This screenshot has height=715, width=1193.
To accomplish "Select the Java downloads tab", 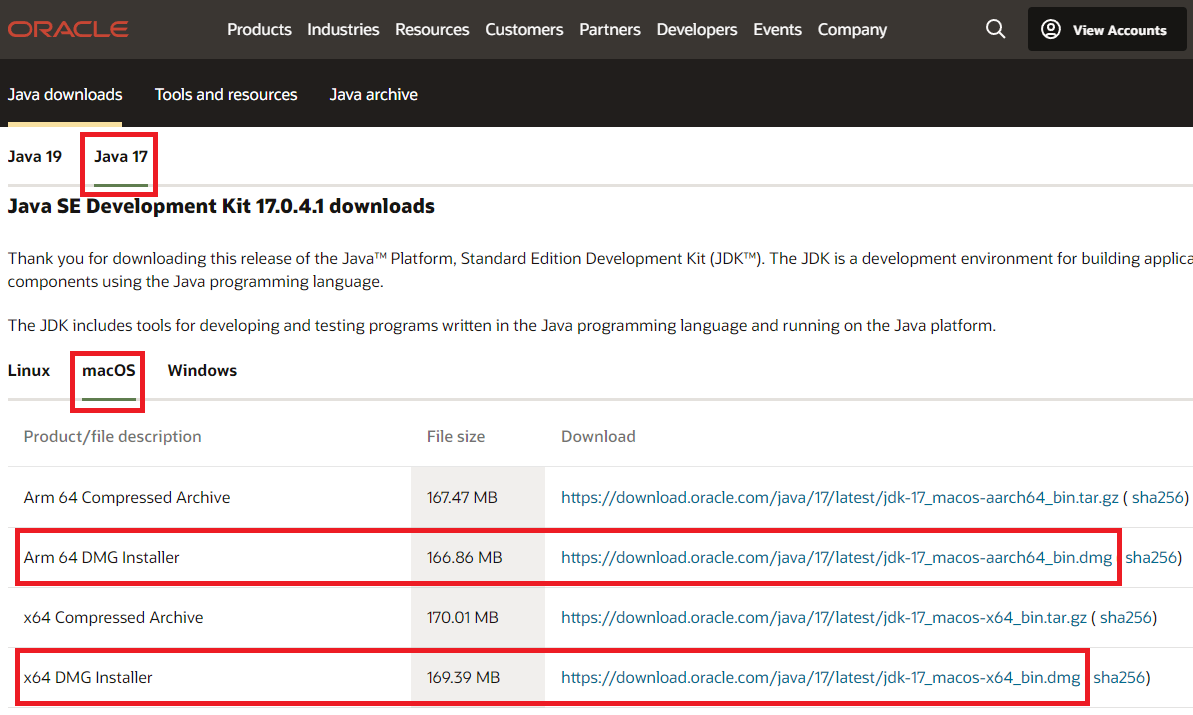I will tap(65, 94).
